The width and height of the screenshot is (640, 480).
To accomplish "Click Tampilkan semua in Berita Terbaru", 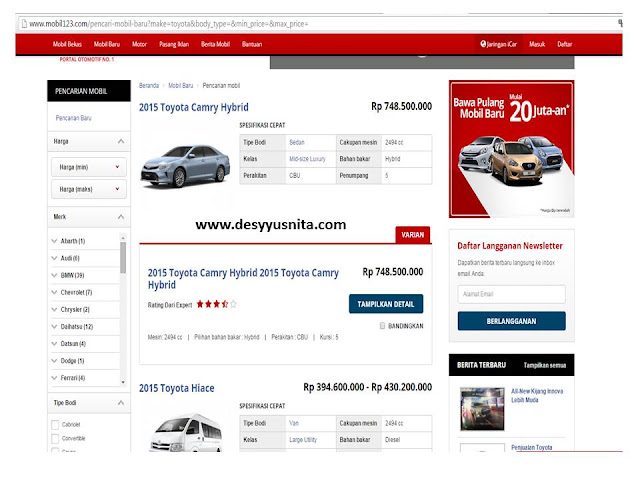I will 544,365.
